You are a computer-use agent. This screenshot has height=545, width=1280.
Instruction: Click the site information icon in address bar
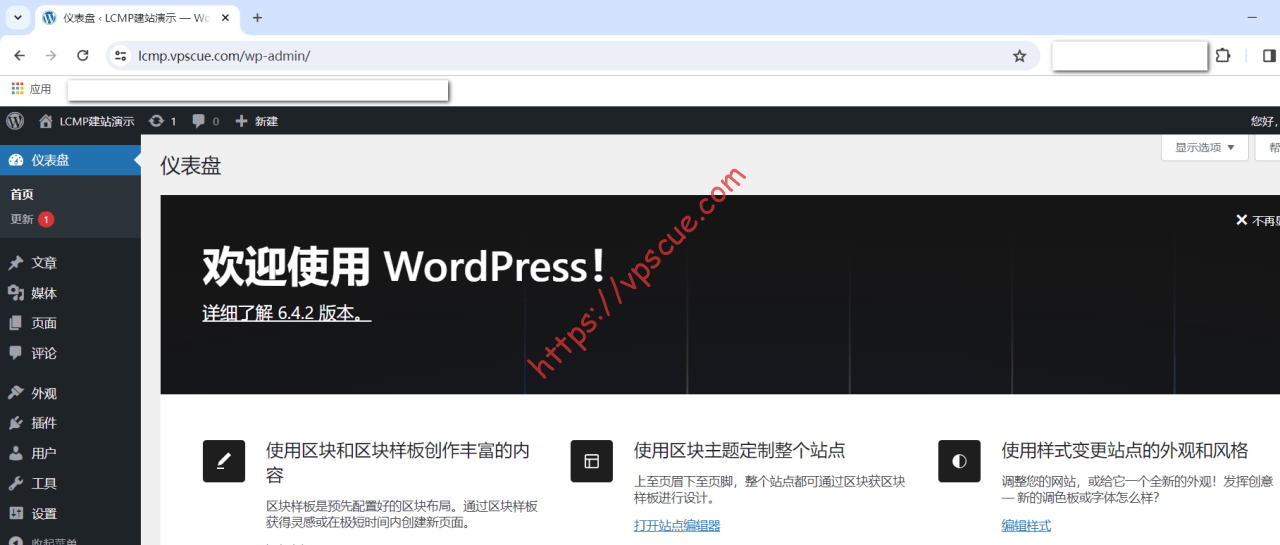tap(120, 56)
